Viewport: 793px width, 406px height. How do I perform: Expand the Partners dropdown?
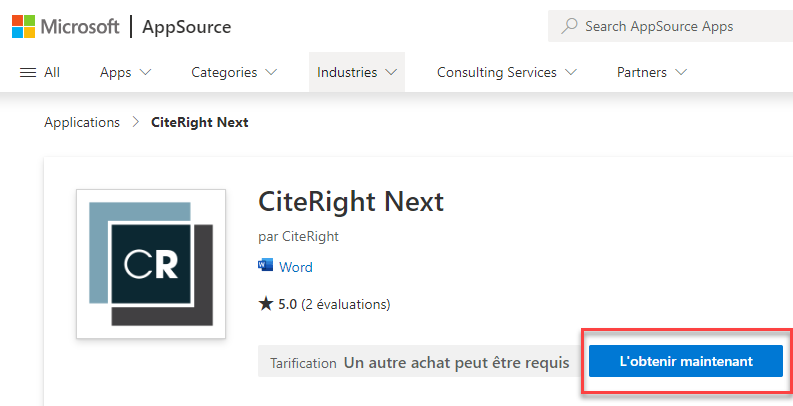coord(652,72)
